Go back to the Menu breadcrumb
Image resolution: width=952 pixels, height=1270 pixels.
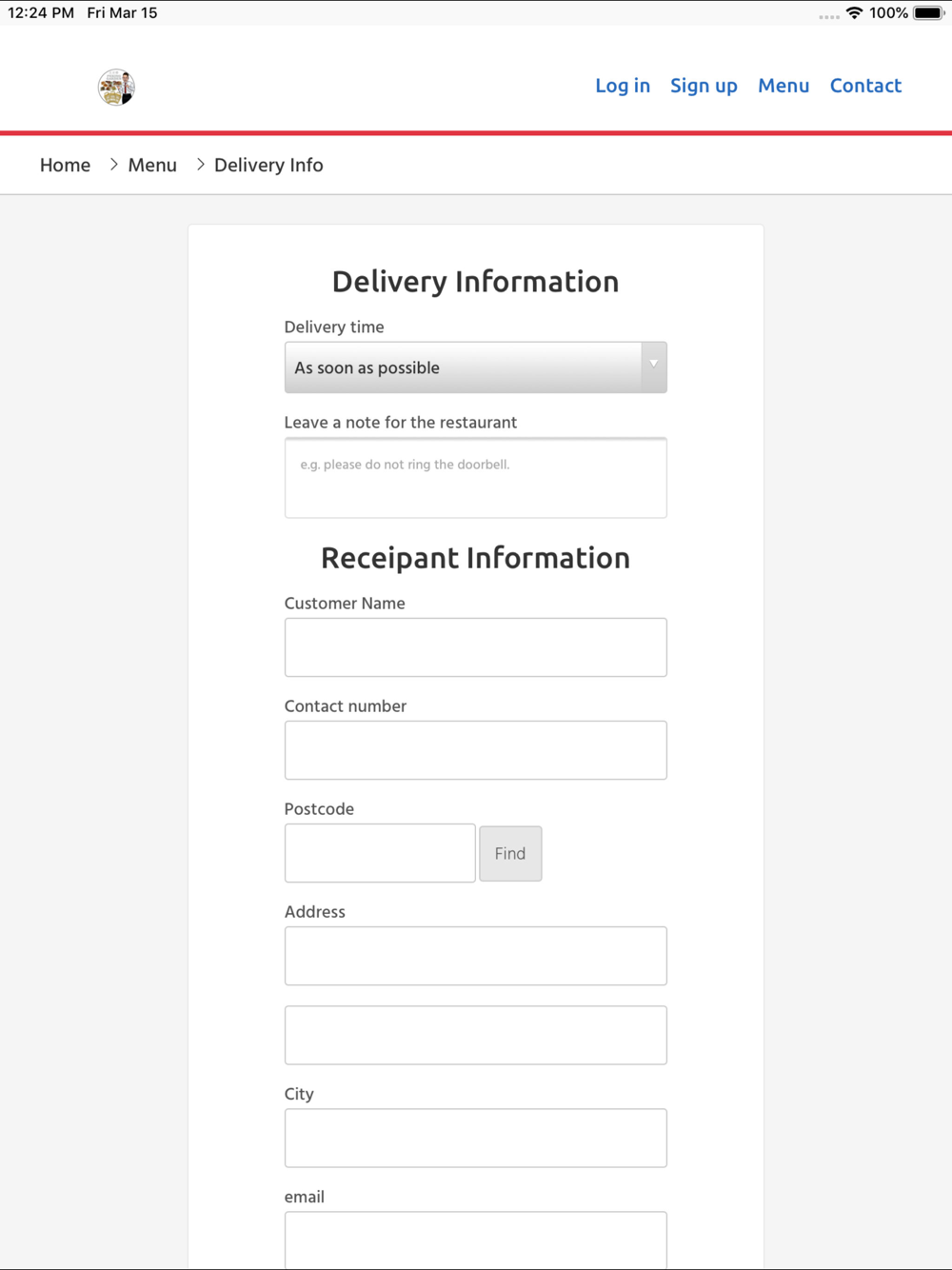(152, 165)
